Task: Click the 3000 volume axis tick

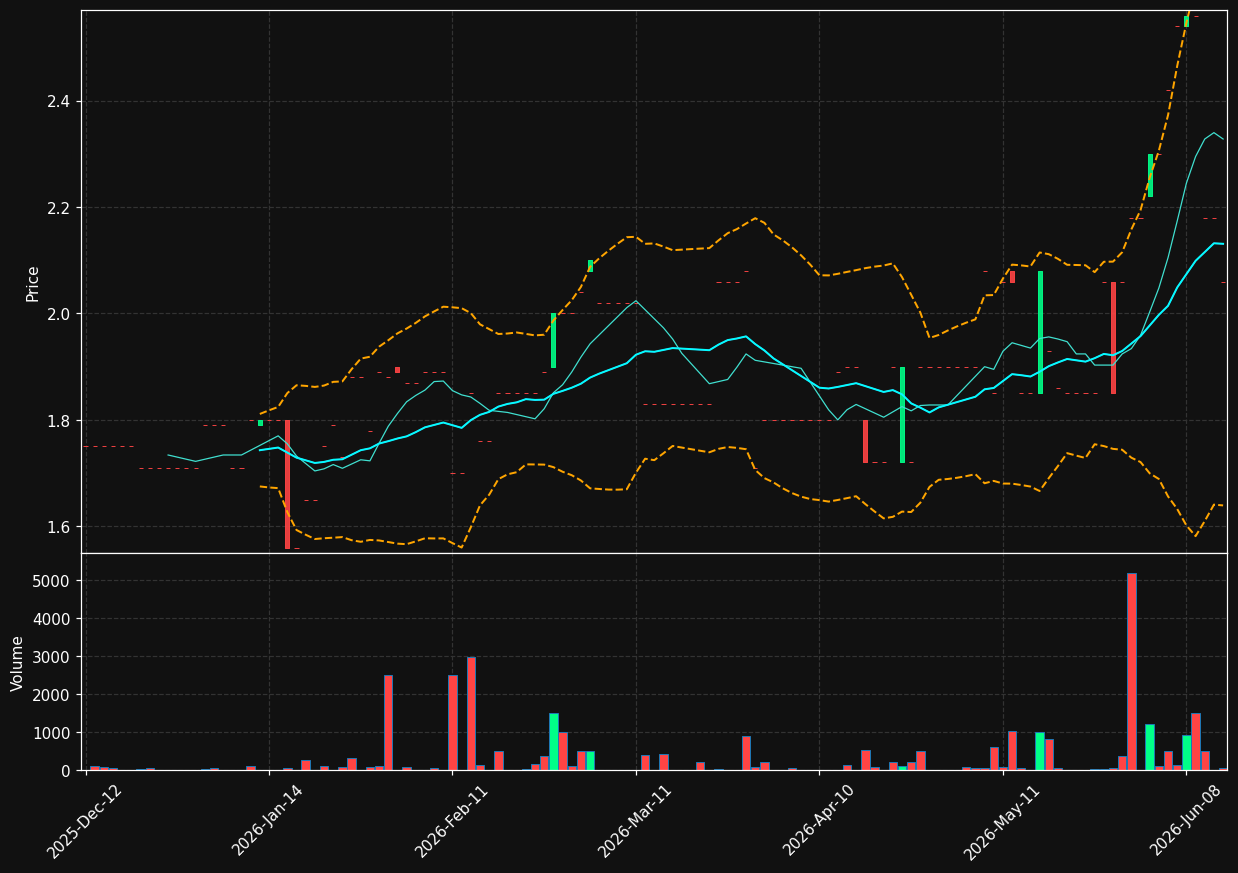Action: point(53,657)
